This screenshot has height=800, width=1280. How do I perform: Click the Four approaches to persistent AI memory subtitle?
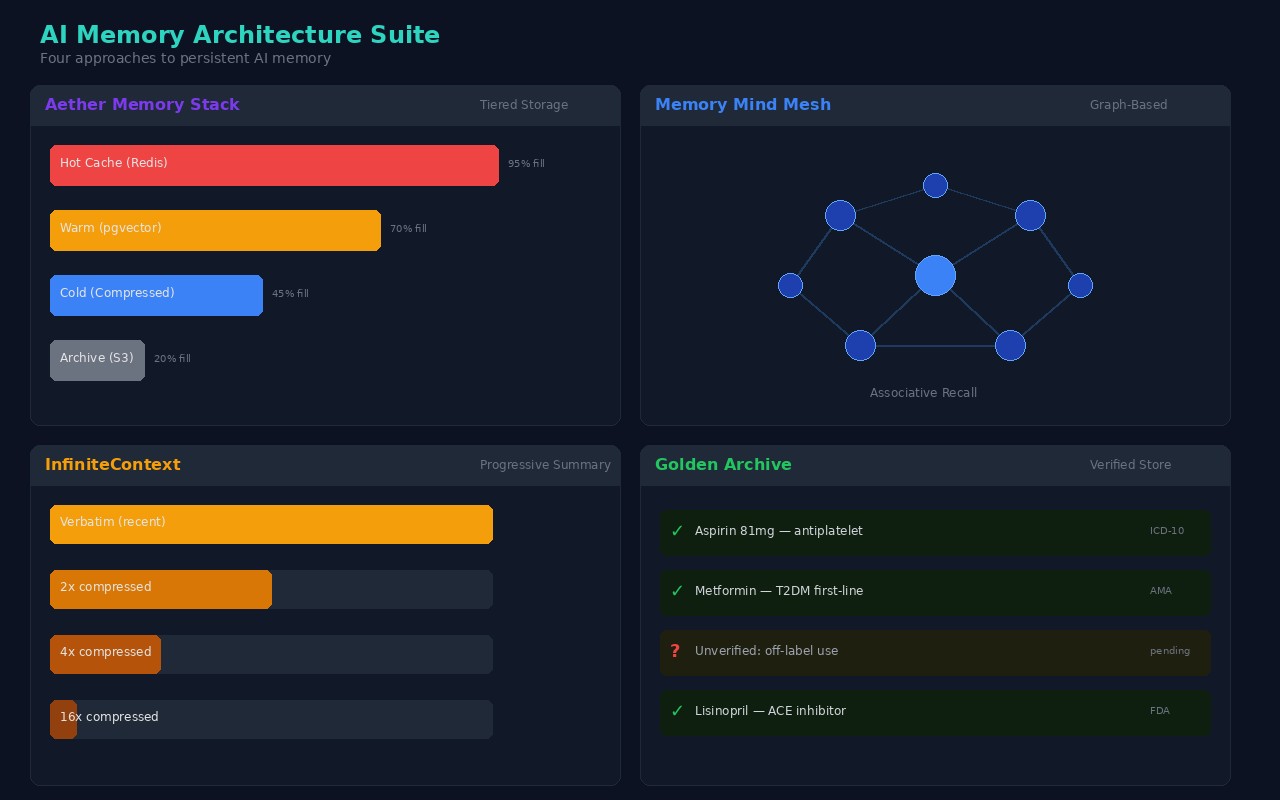[185, 58]
